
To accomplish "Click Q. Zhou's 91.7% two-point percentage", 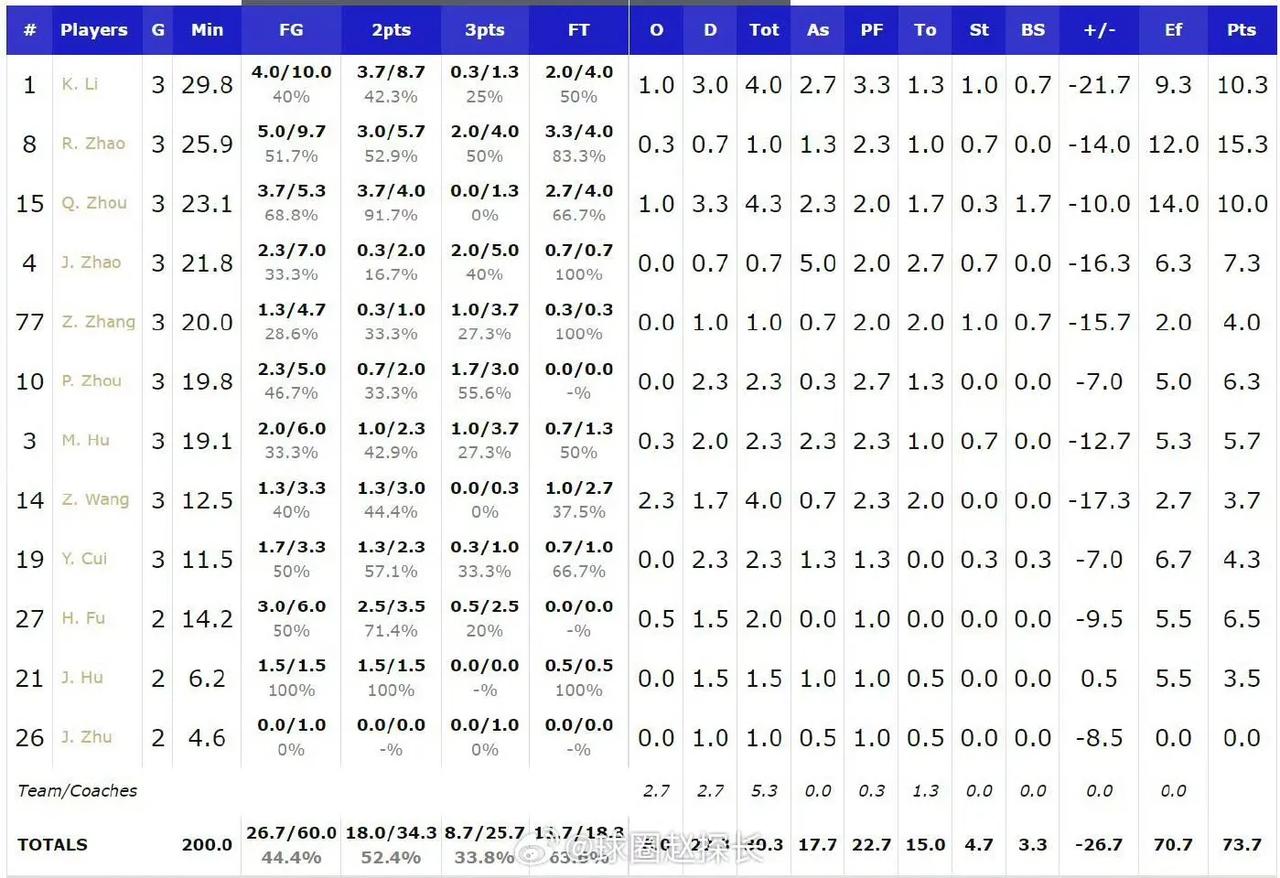I will [391, 215].
